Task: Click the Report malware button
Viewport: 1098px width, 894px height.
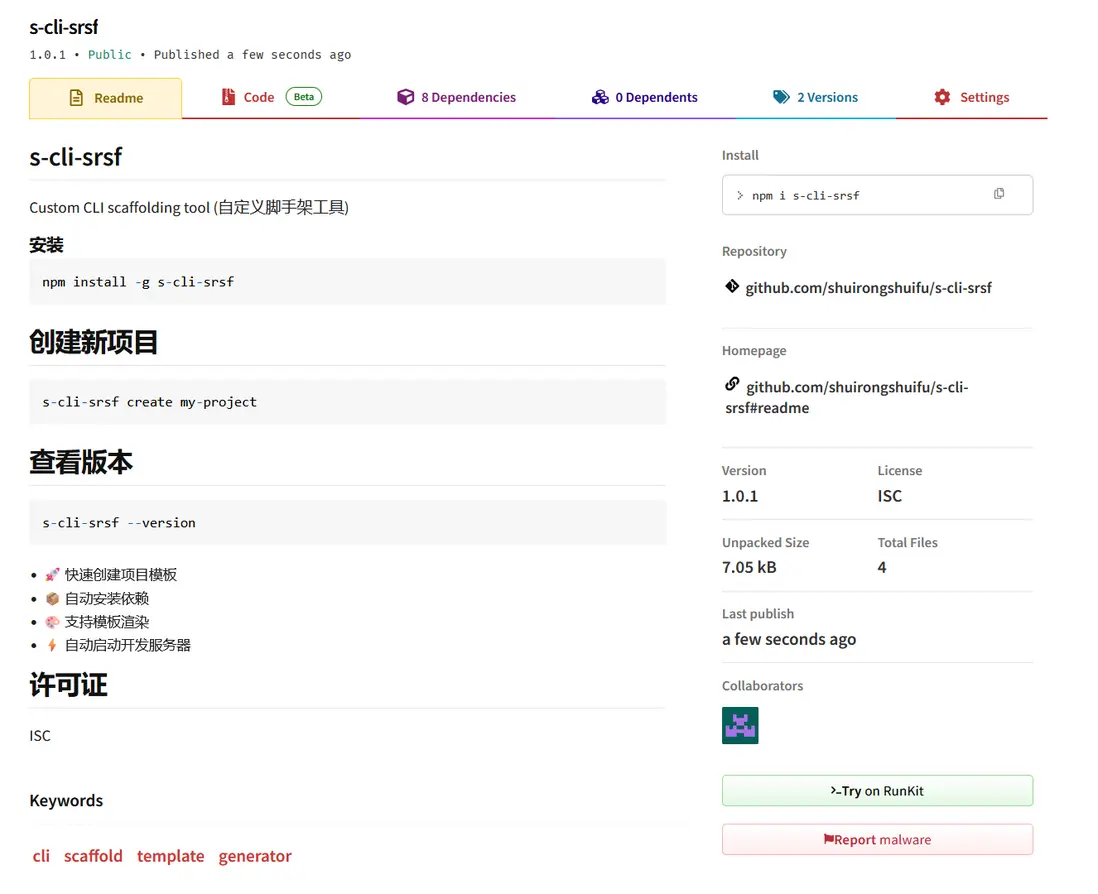Action: pos(877,839)
